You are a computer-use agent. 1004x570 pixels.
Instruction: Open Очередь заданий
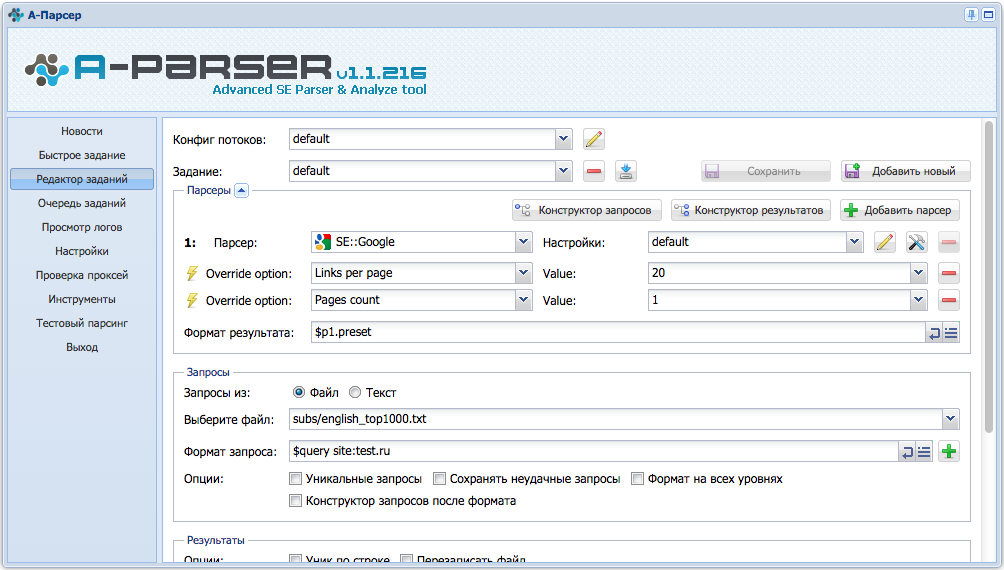click(82, 203)
